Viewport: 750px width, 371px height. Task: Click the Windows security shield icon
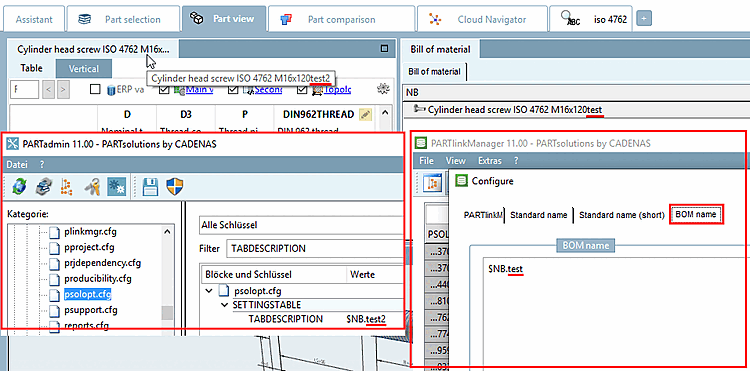coord(175,186)
